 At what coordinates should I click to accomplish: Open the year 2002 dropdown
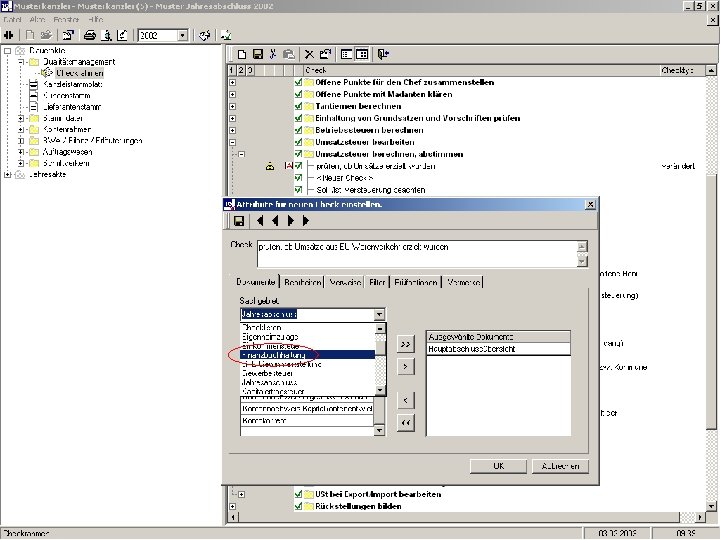[x=183, y=35]
